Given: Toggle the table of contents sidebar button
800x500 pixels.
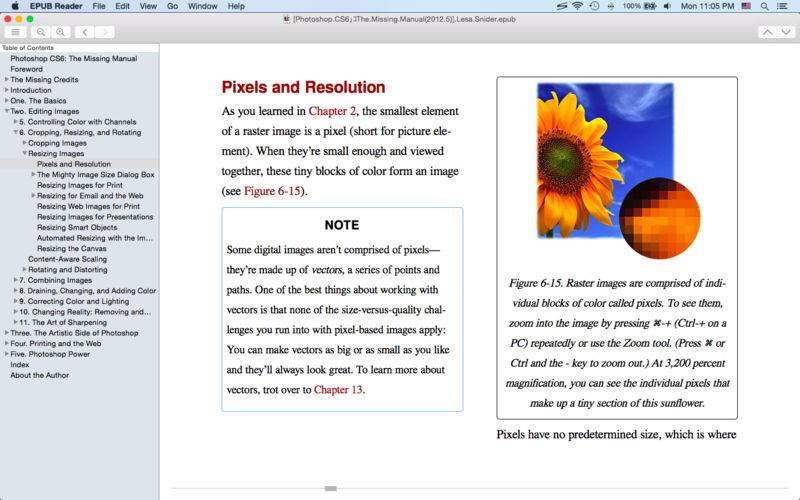Looking at the screenshot, I should point(16,32).
